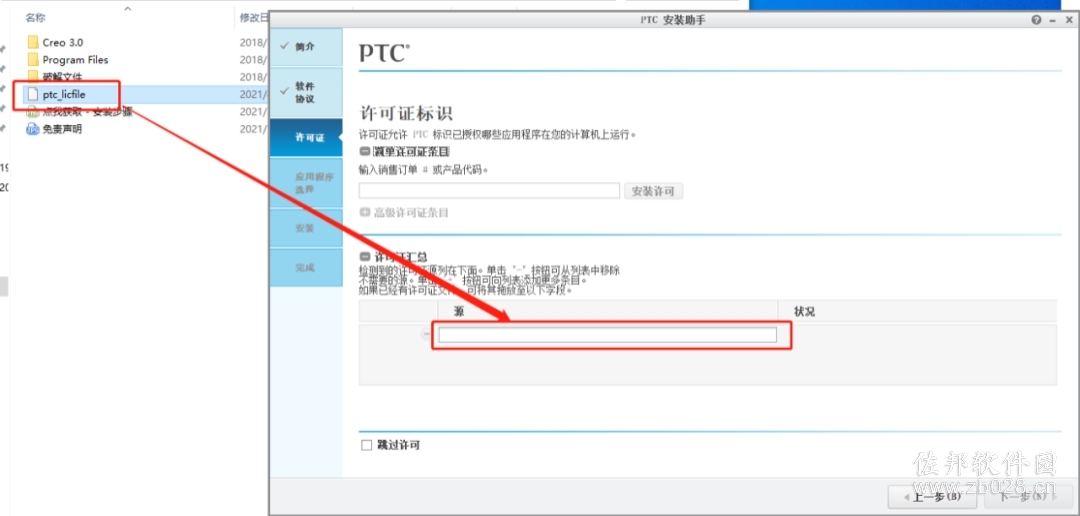Viewport: 1080px width, 516px height.
Task: Click the minus button beside the source field
Action: click(x=426, y=334)
